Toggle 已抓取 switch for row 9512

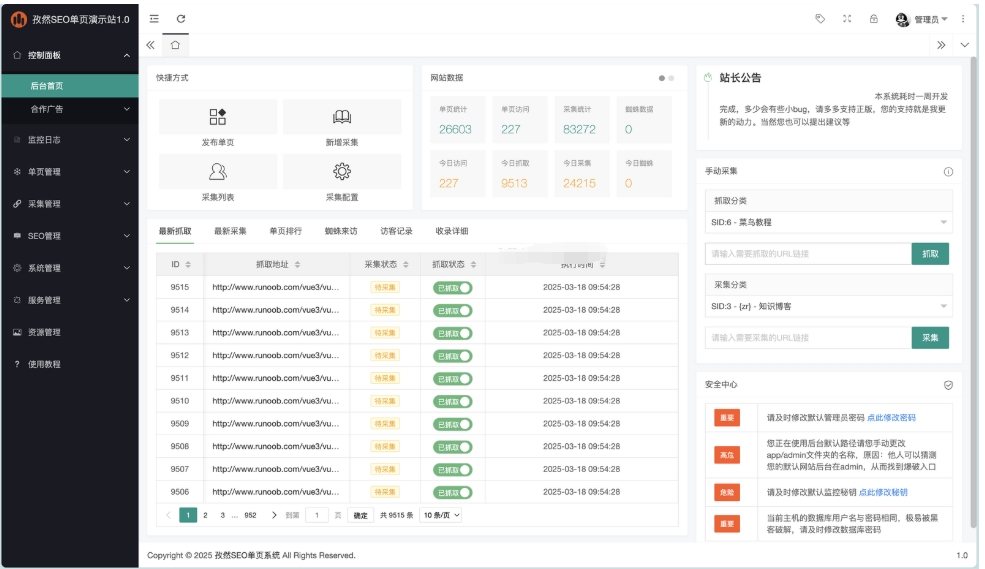(x=452, y=356)
